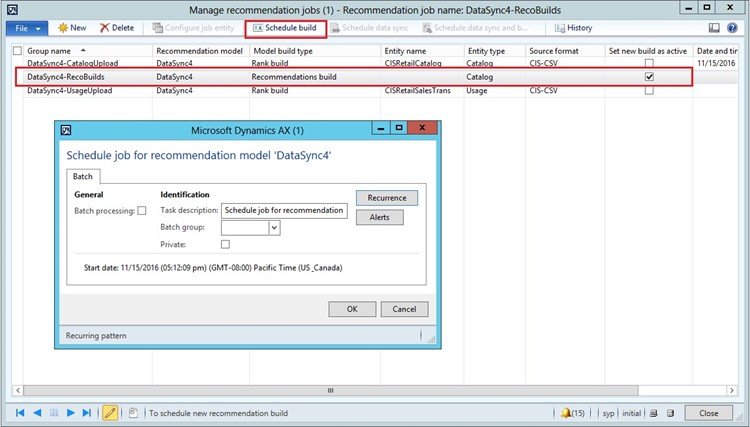The image size is (750, 427).
Task: Cancel the schedule job dialog
Action: (x=404, y=309)
